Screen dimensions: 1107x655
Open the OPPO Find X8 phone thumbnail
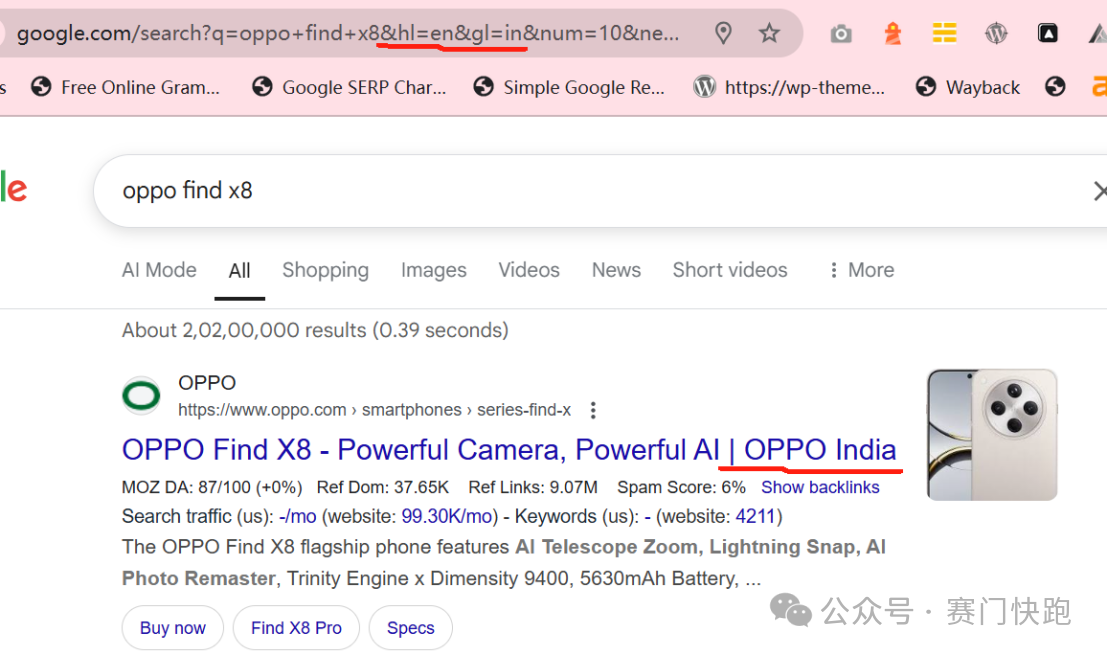click(x=992, y=435)
